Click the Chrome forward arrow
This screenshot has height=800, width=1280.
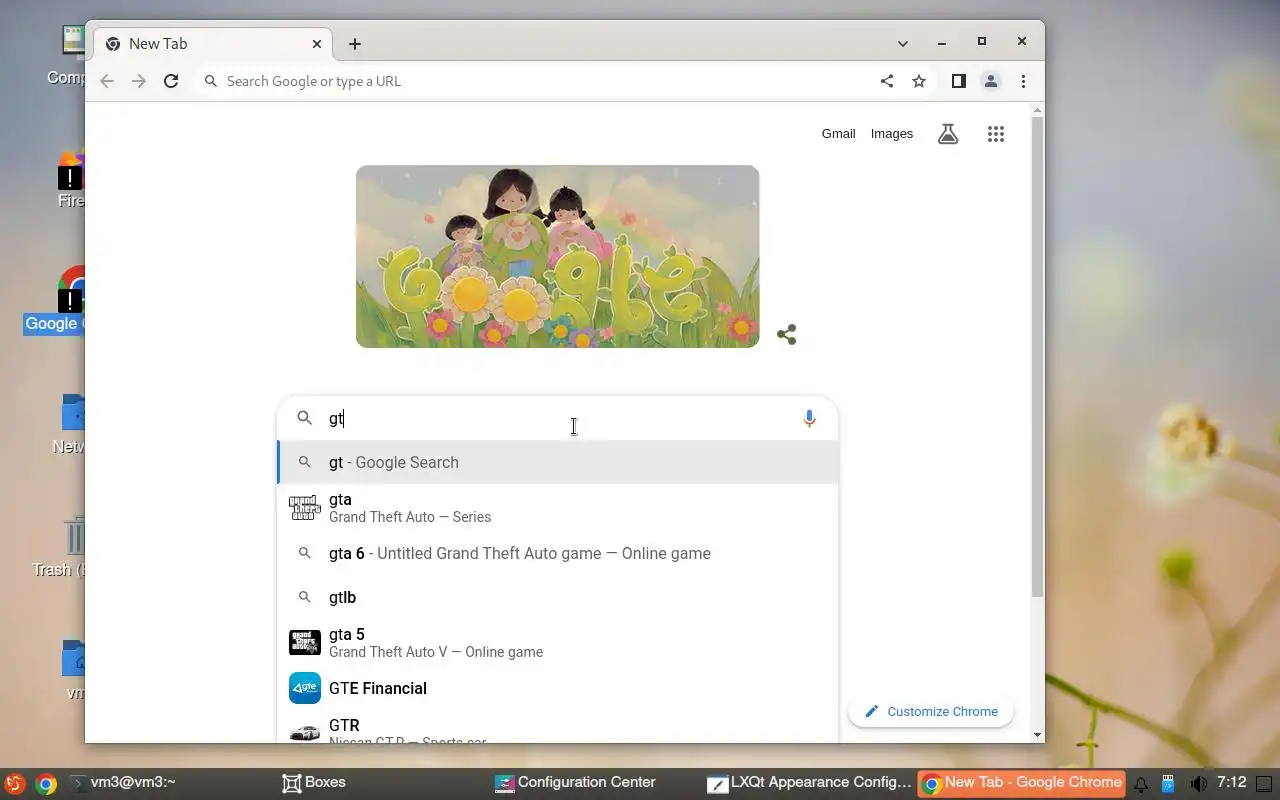pyautogui.click(x=139, y=81)
